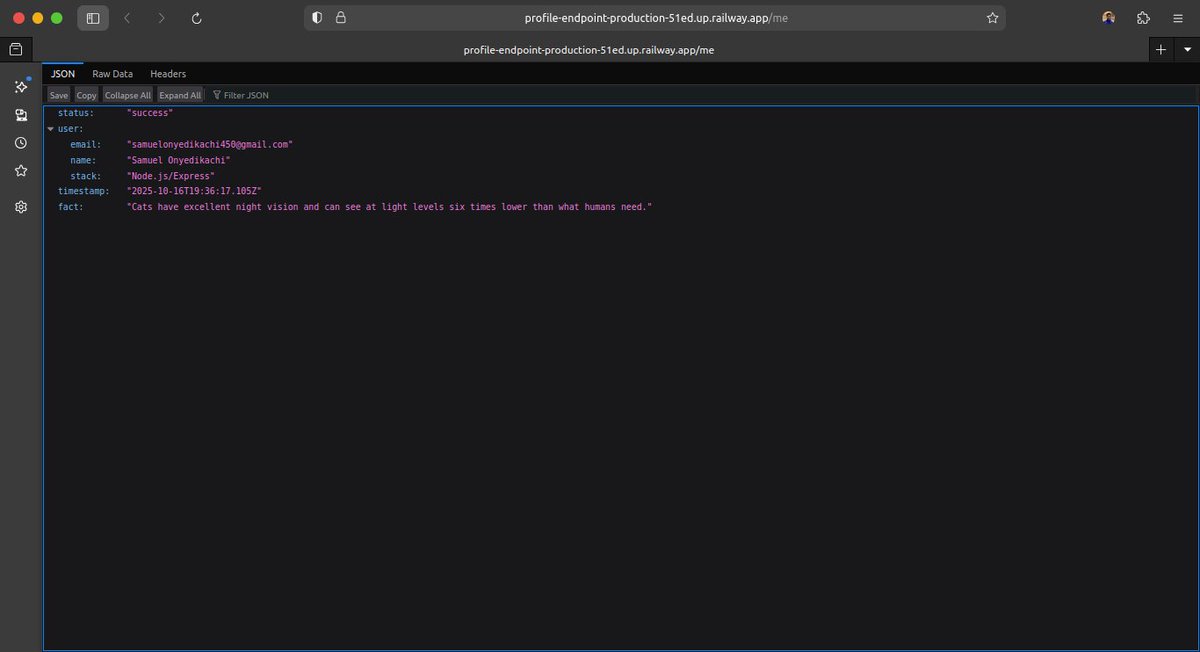The width and height of the screenshot is (1200, 652).
Task: Bookmark this page with the star icon
Action: (991, 17)
